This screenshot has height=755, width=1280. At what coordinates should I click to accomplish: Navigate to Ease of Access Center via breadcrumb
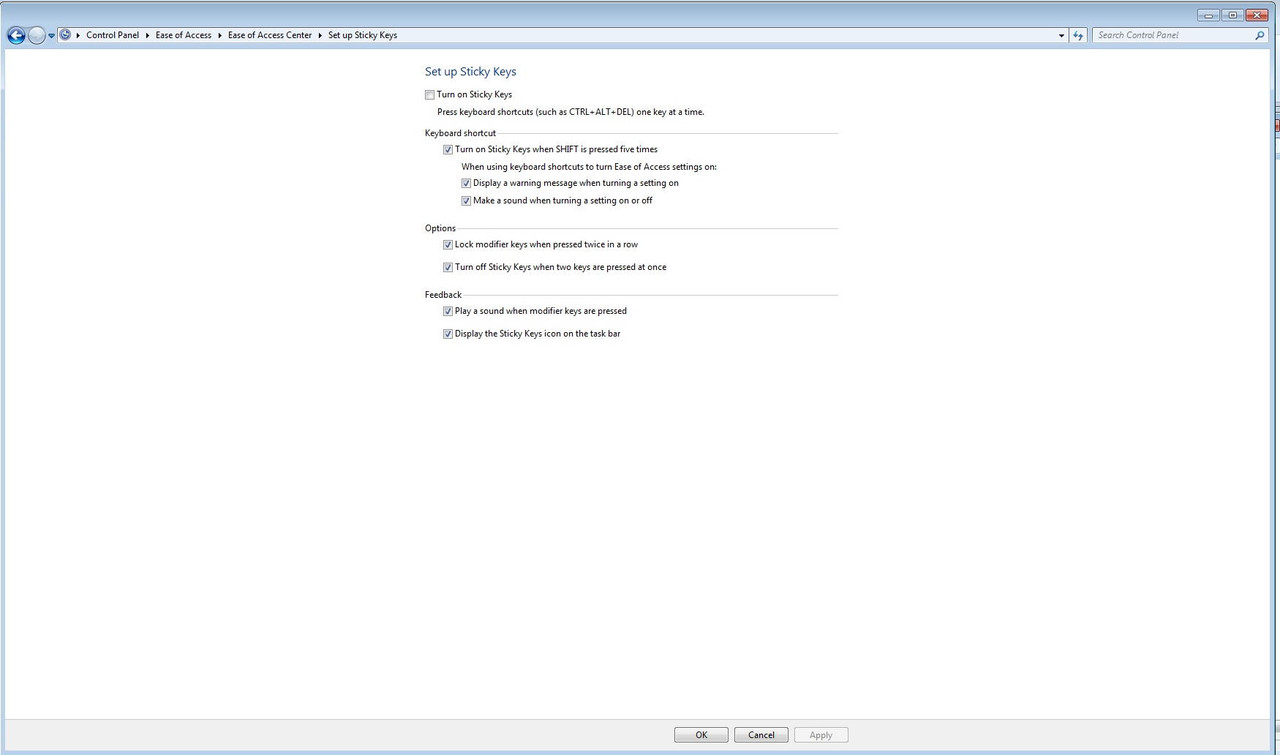pyautogui.click(x=269, y=35)
